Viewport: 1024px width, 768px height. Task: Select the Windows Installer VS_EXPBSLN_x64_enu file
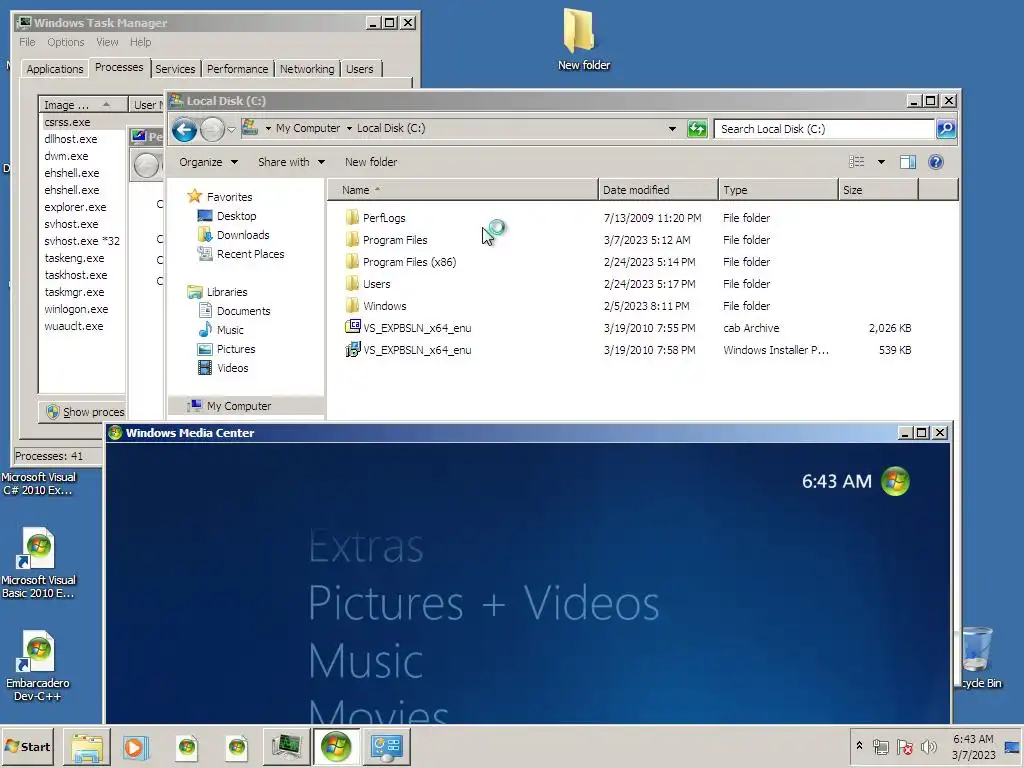(417, 350)
